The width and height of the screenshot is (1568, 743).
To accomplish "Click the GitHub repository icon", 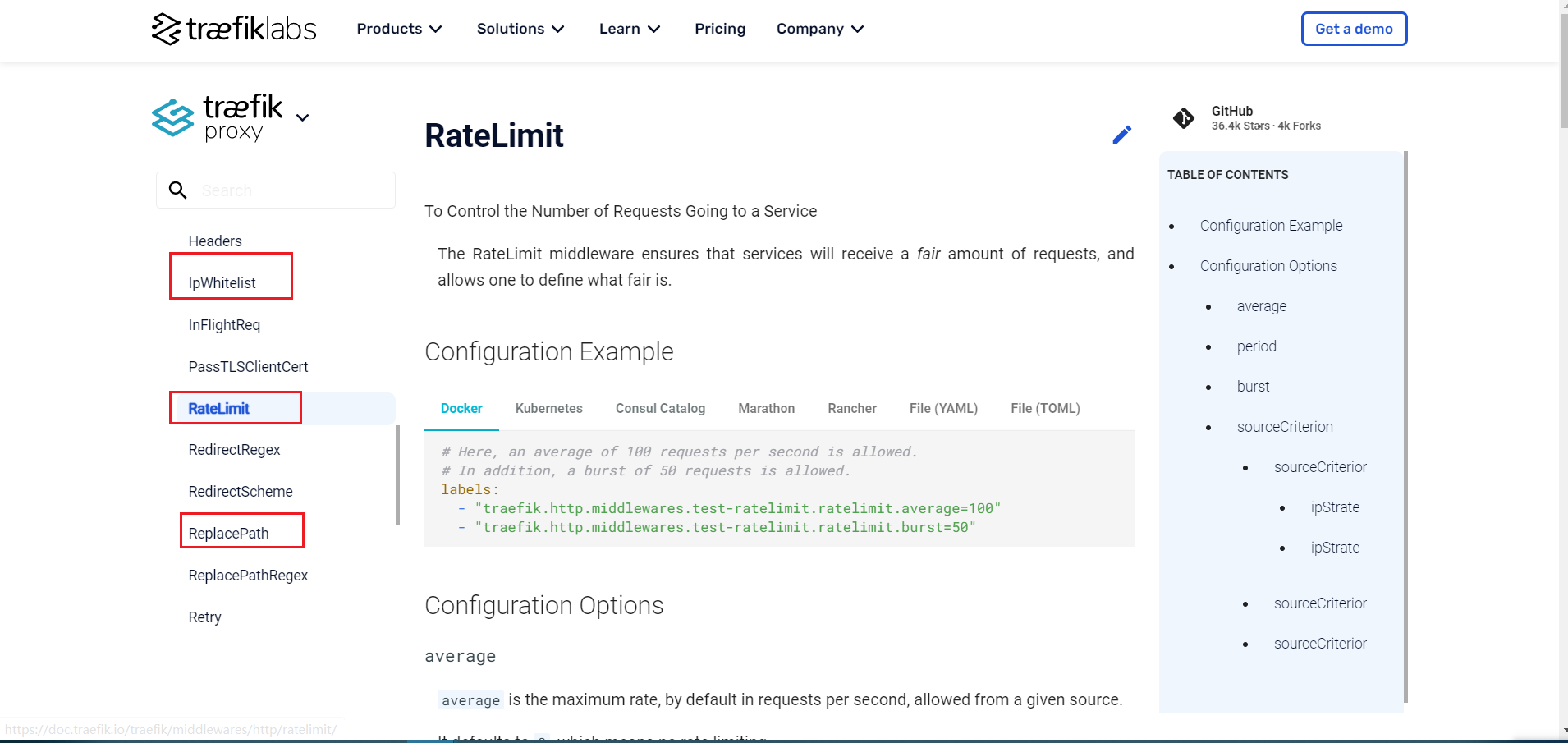I will coord(1184,118).
